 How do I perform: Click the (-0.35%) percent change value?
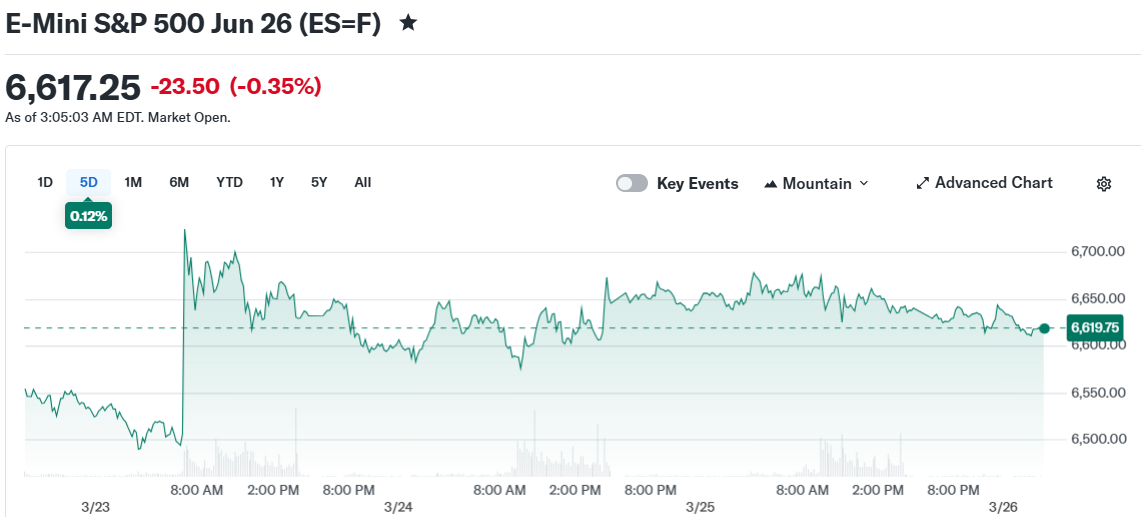coord(275,87)
